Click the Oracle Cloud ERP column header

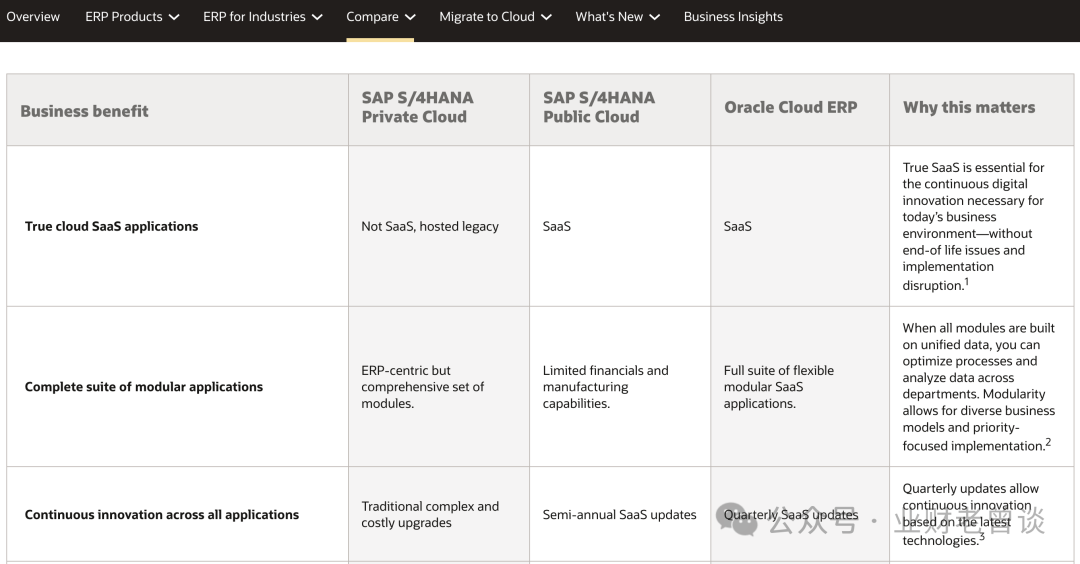[x=790, y=107]
